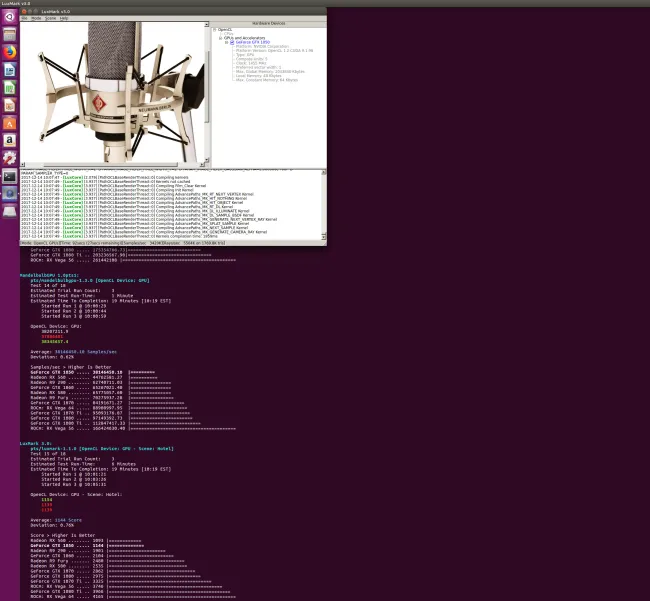Click the render view's scroll-down arrow
Image resolution: width=650 pixels, height=601 pixels.
(206, 160)
